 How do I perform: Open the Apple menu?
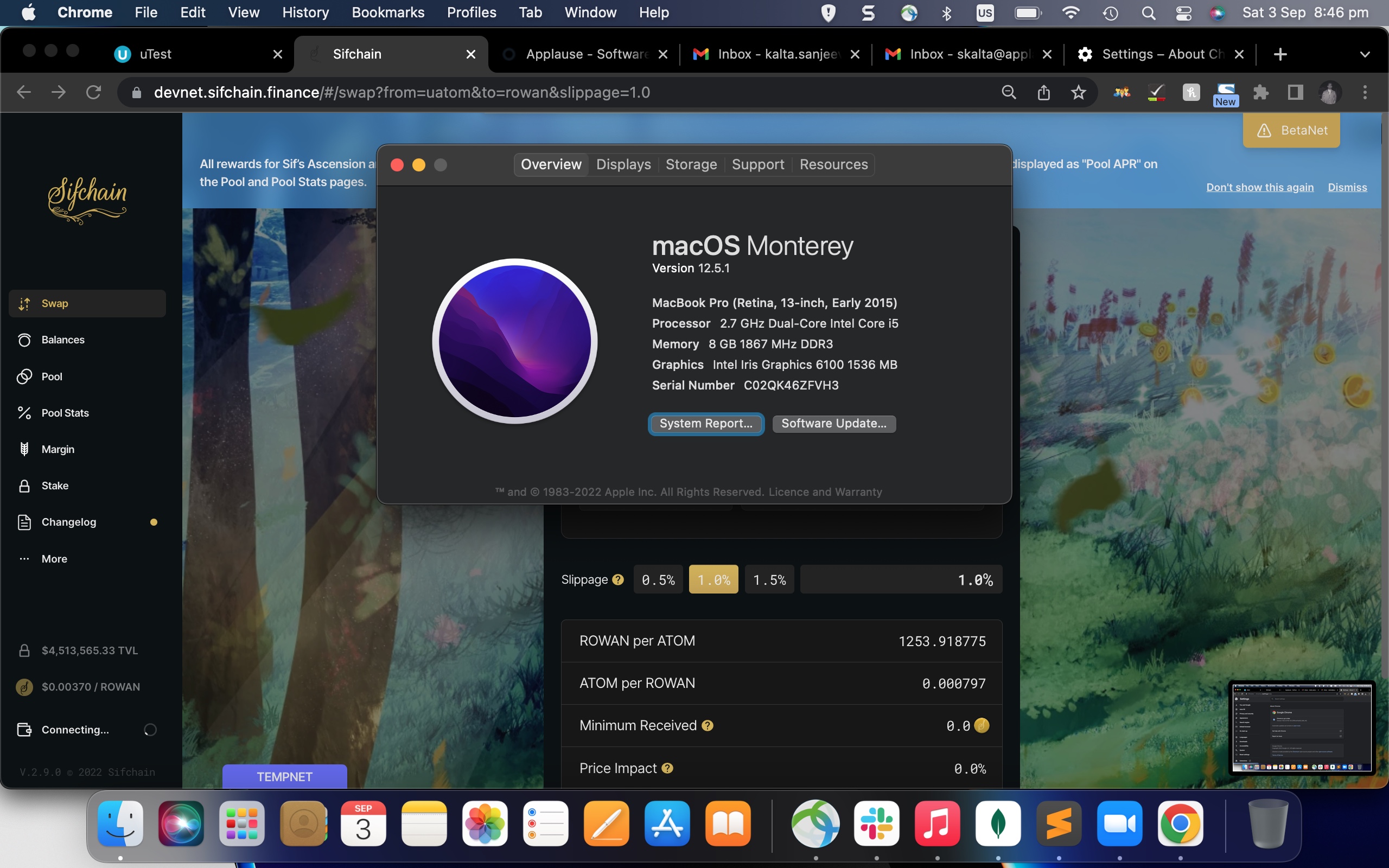click(x=28, y=12)
